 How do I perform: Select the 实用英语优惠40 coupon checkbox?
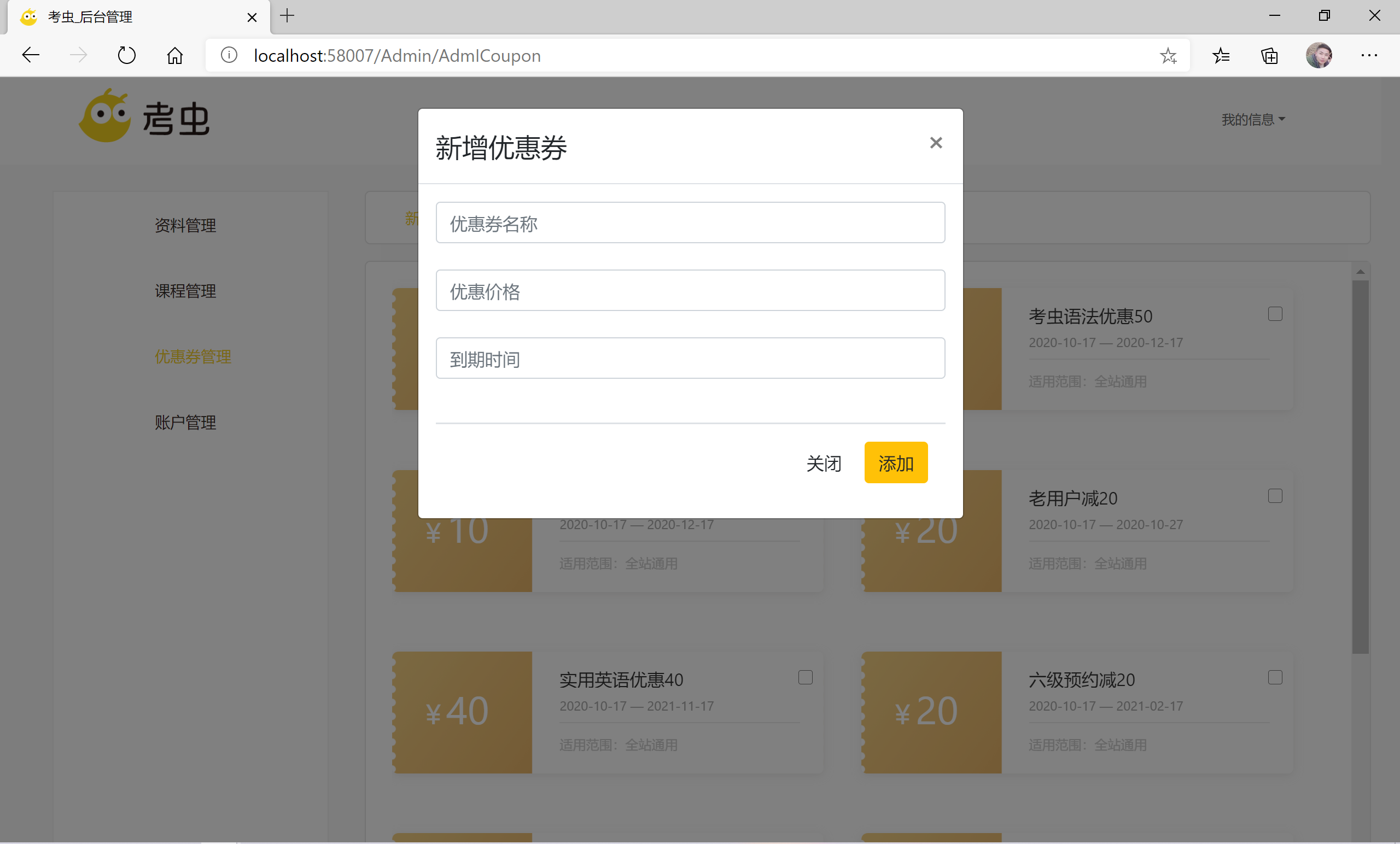805,677
